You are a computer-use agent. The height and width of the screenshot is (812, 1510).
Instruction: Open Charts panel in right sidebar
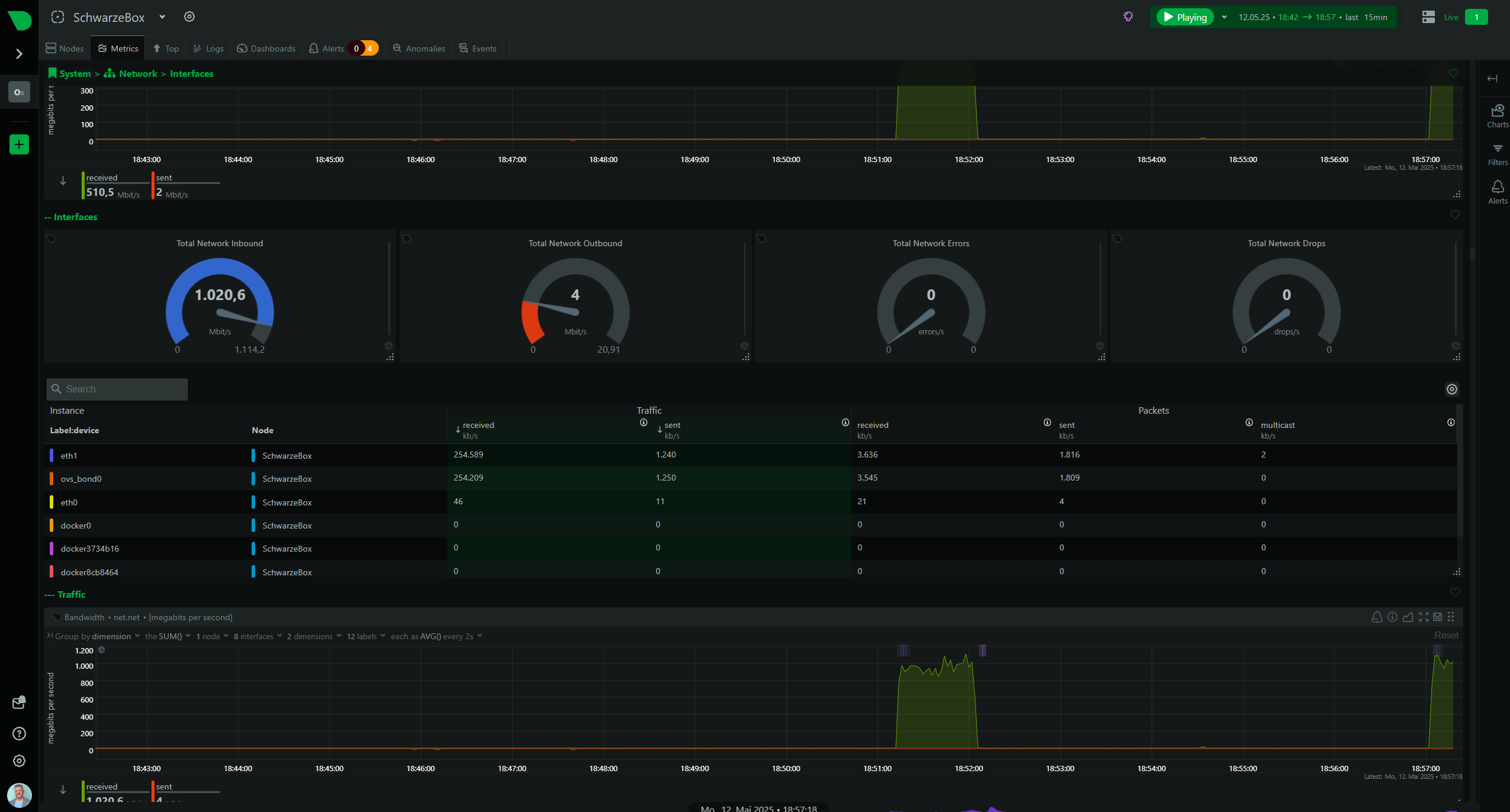(1498, 115)
